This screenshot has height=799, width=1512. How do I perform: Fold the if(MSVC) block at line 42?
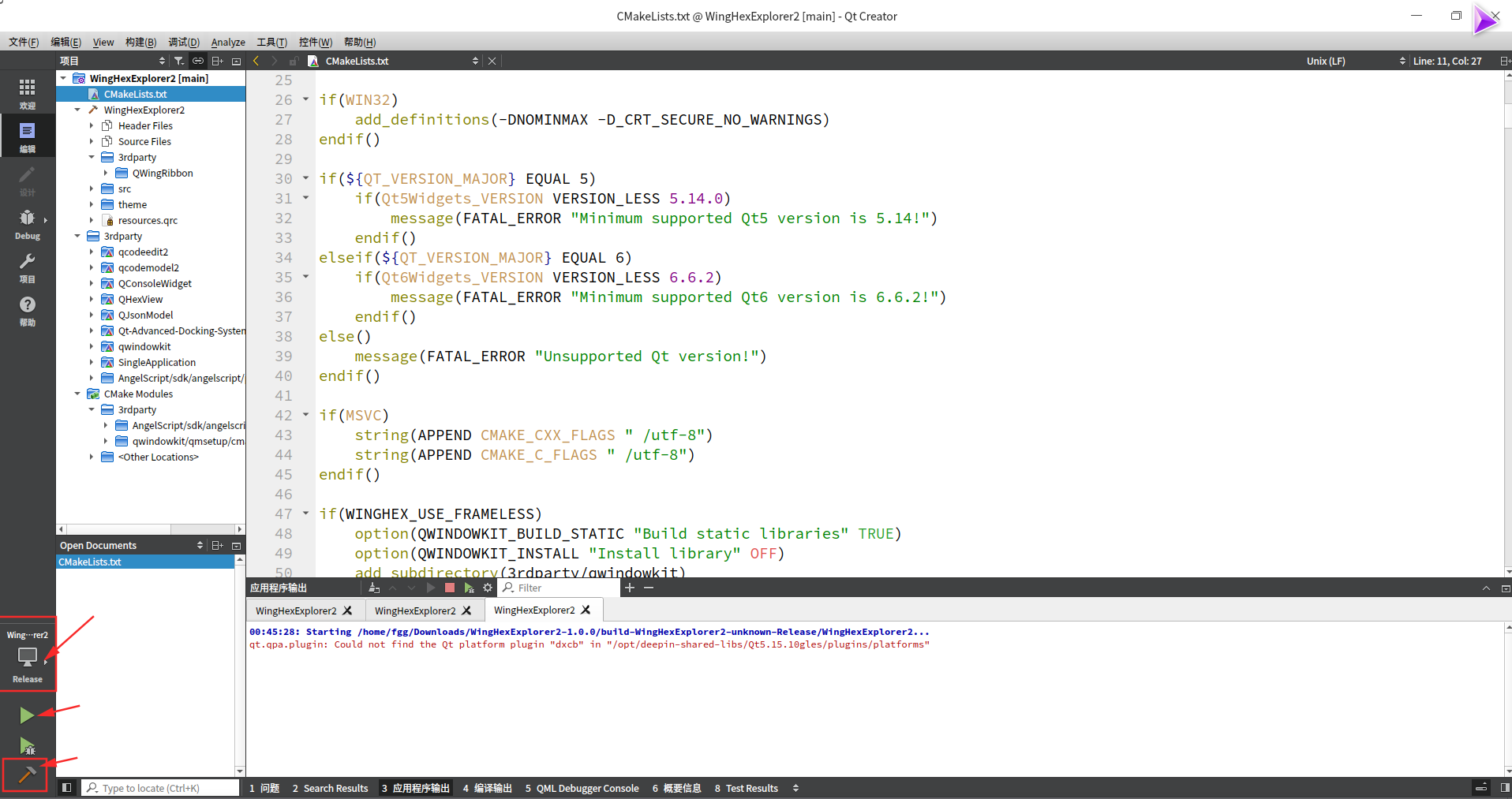(x=305, y=415)
